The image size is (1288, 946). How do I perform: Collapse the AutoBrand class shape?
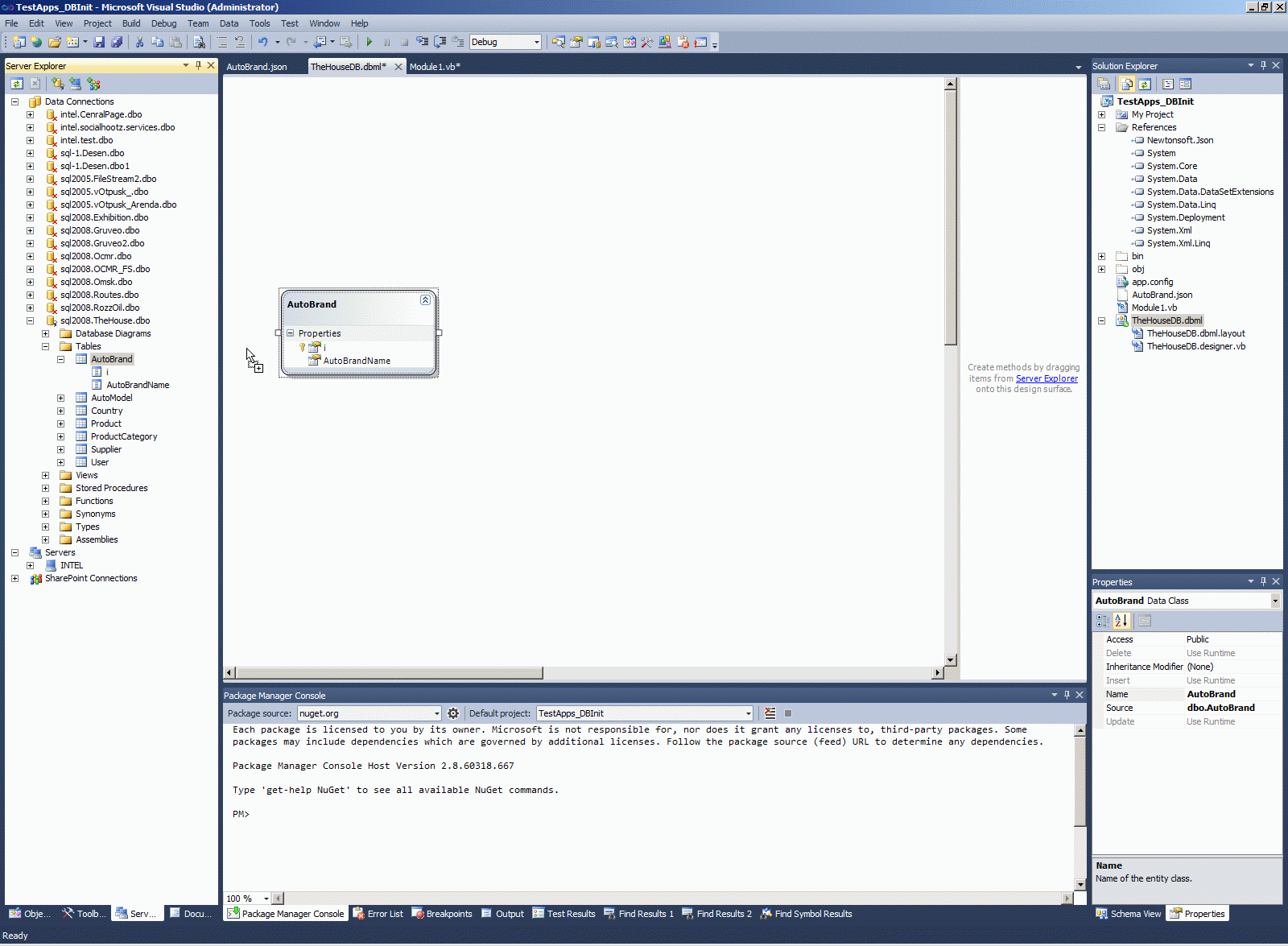point(425,299)
